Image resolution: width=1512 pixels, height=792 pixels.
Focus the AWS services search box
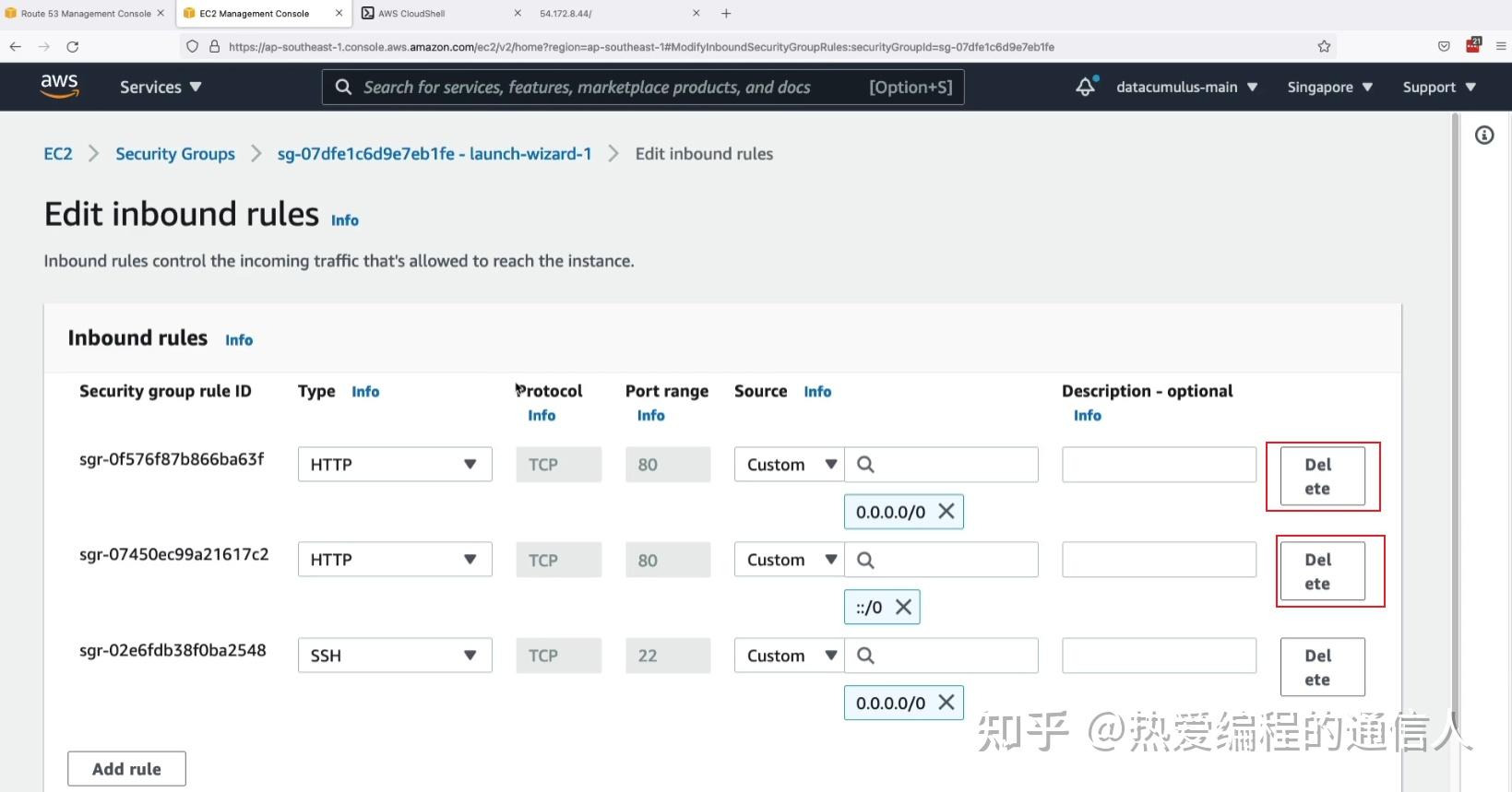click(643, 87)
